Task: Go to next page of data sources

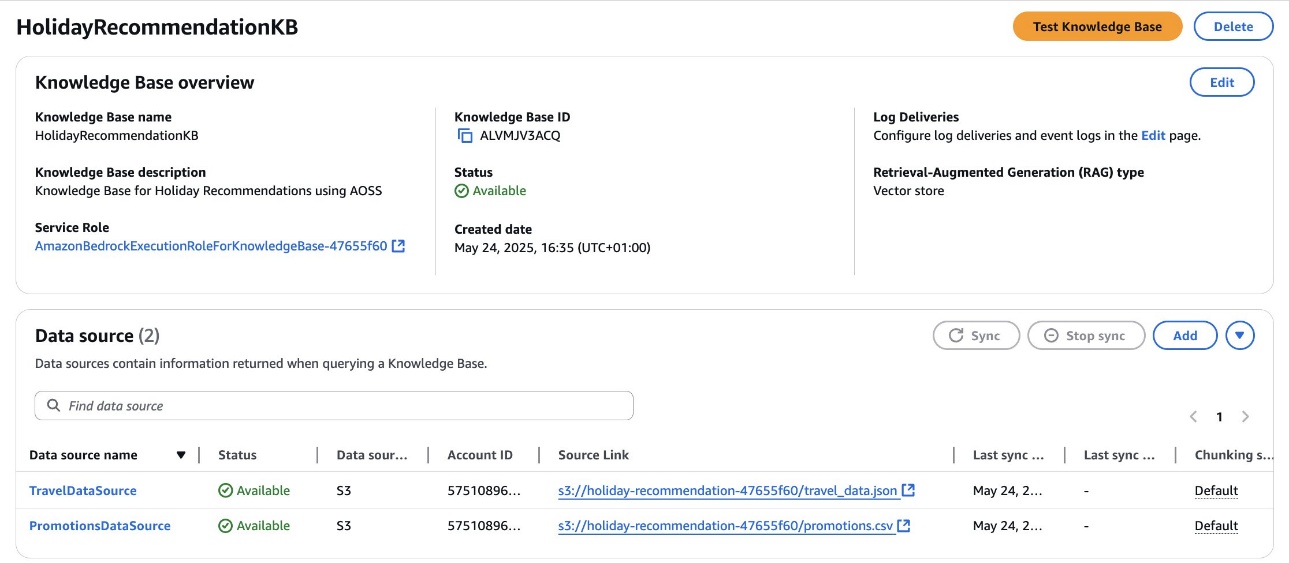Action: (1245, 417)
